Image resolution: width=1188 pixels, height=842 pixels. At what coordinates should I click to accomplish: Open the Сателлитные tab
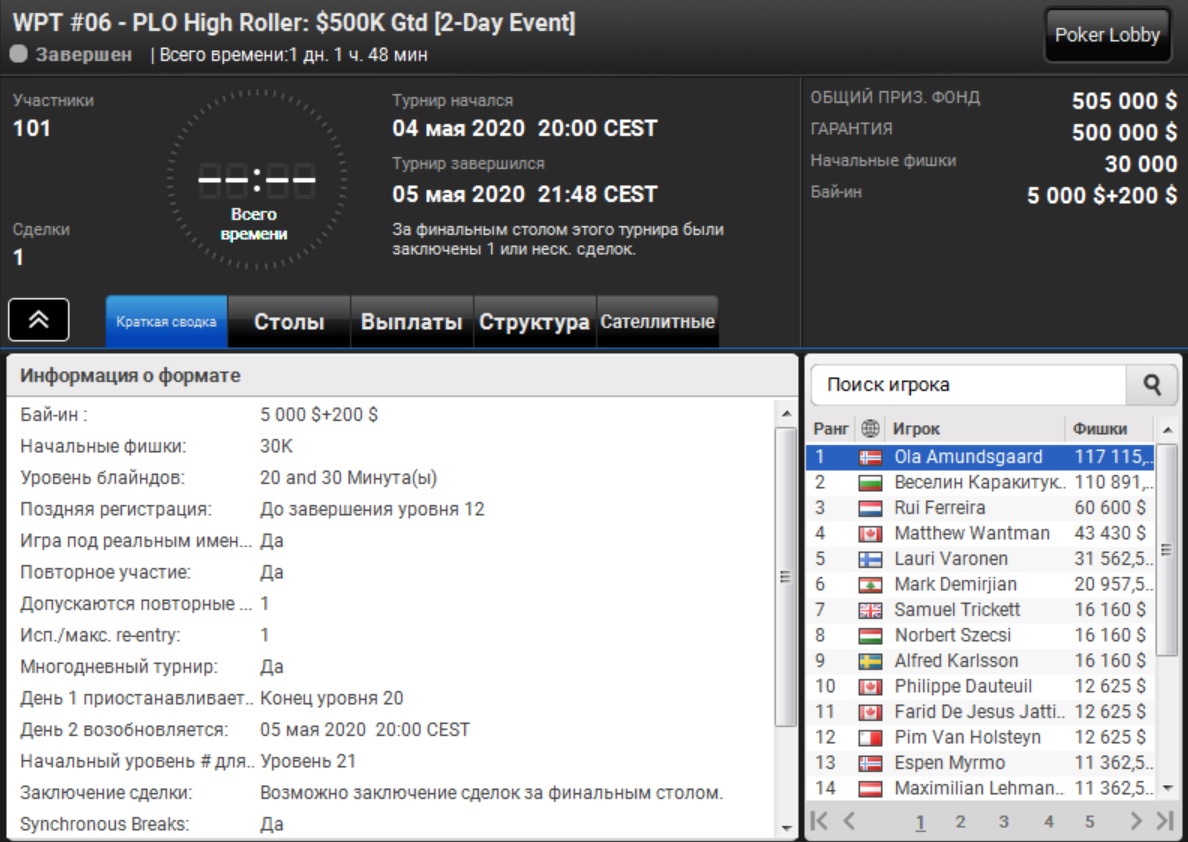657,322
